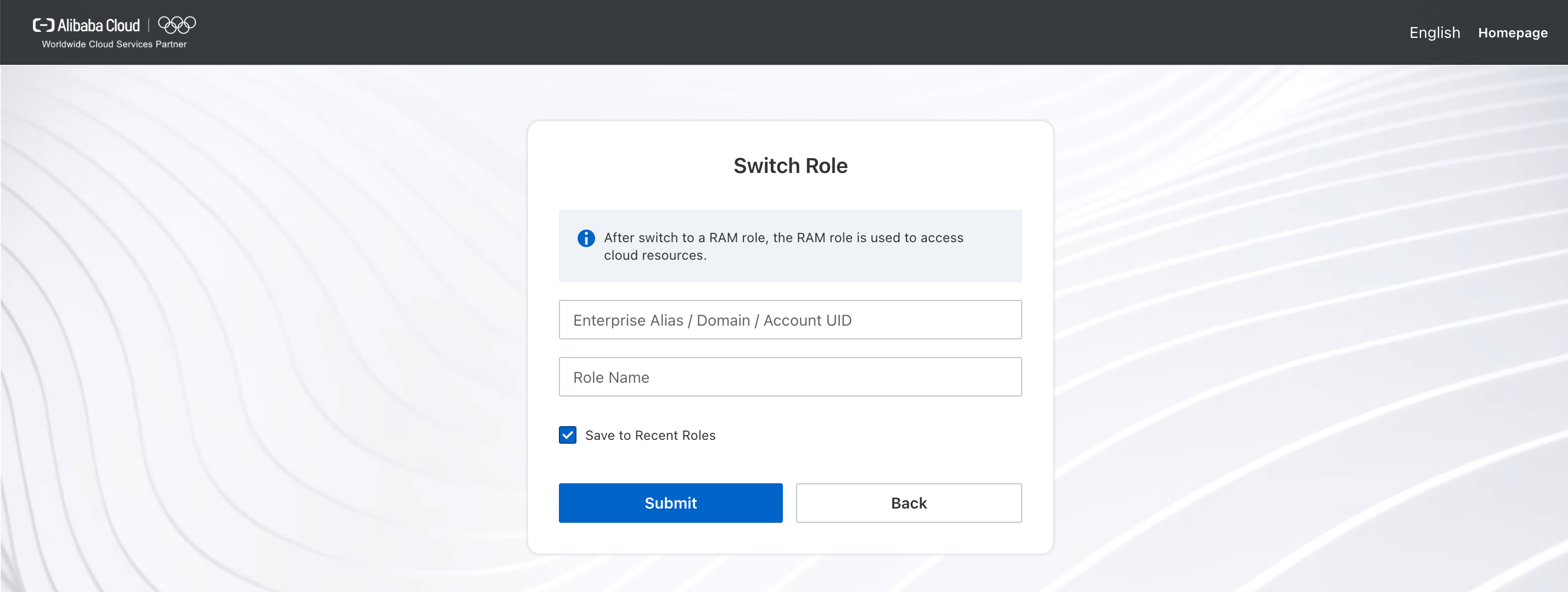The height and width of the screenshot is (592, 1568).
Task: Click the blue info circle icon
Action: coord(586,238)
